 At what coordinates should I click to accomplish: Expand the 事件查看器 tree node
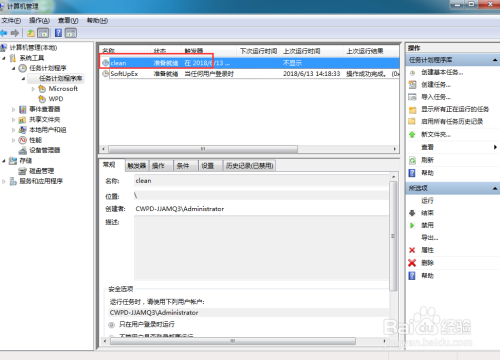point(14,109)
